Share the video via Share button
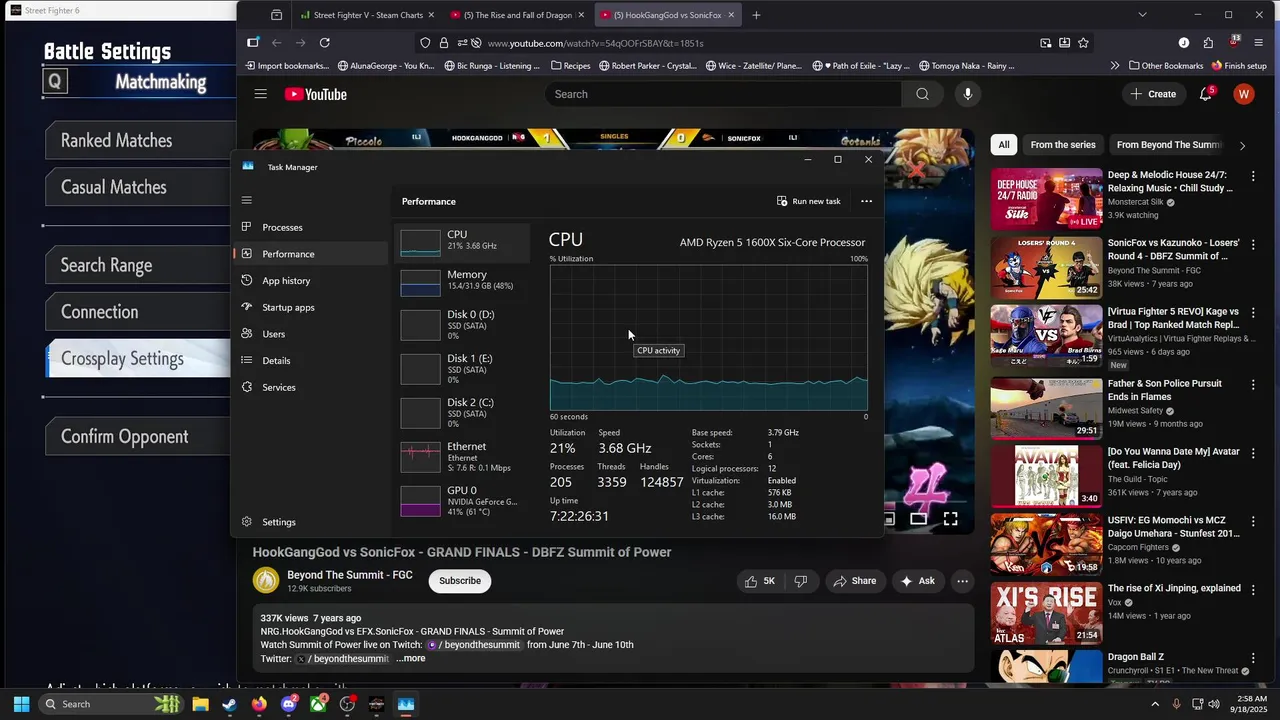The width and height of the screenshot is (1280, 720). tap(855, 581)
